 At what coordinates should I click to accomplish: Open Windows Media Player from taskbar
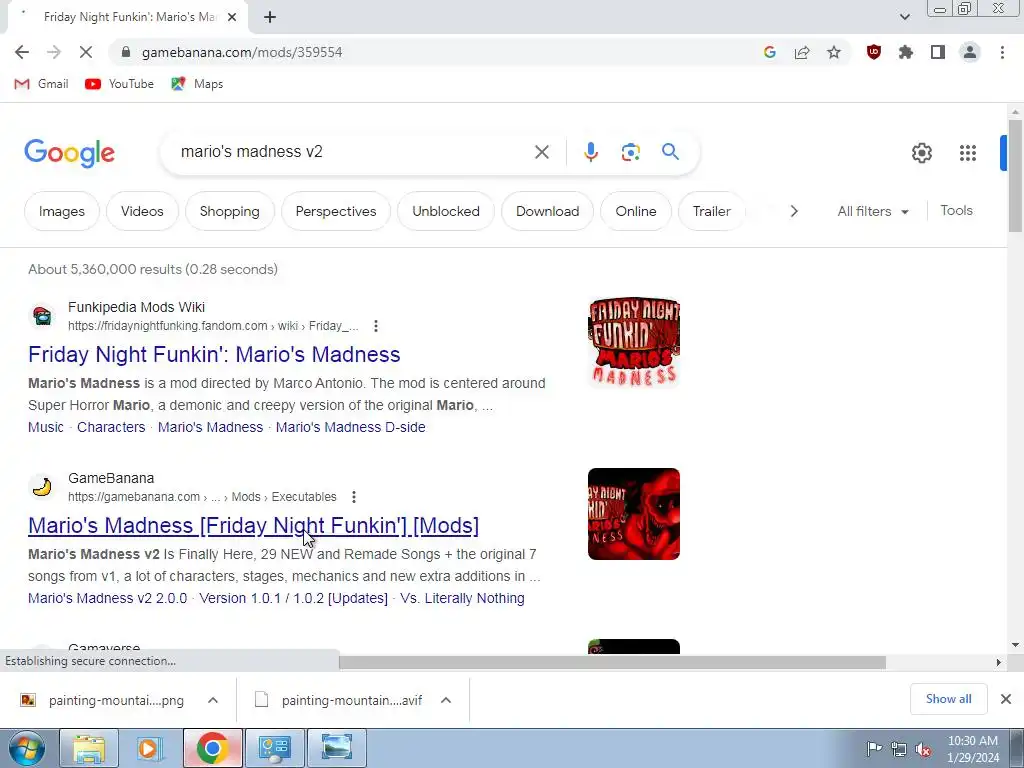(150, 748)
